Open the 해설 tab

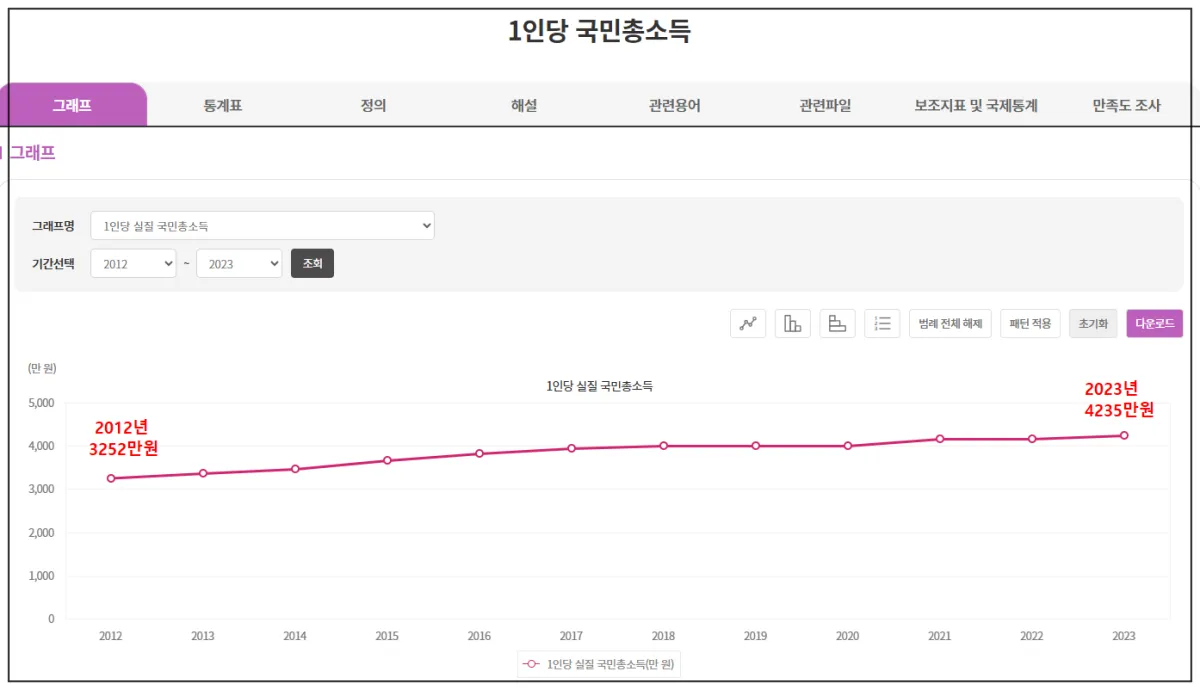(x=524, y=104)
